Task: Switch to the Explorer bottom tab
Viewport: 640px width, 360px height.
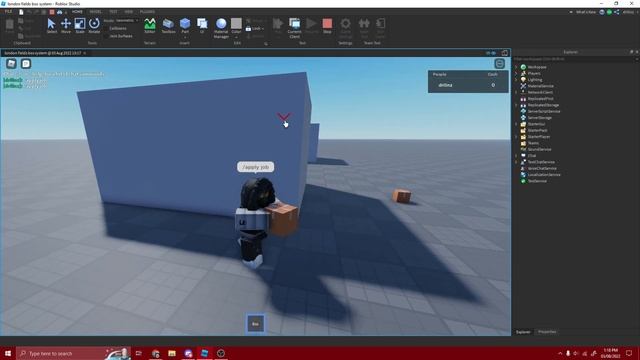Action: click(523, 332)
